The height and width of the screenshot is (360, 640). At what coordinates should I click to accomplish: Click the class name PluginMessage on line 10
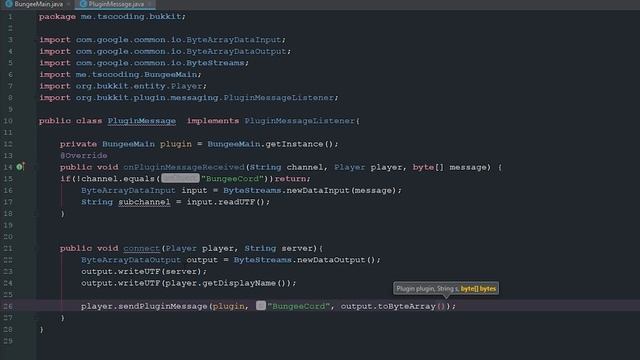[142, 121]
